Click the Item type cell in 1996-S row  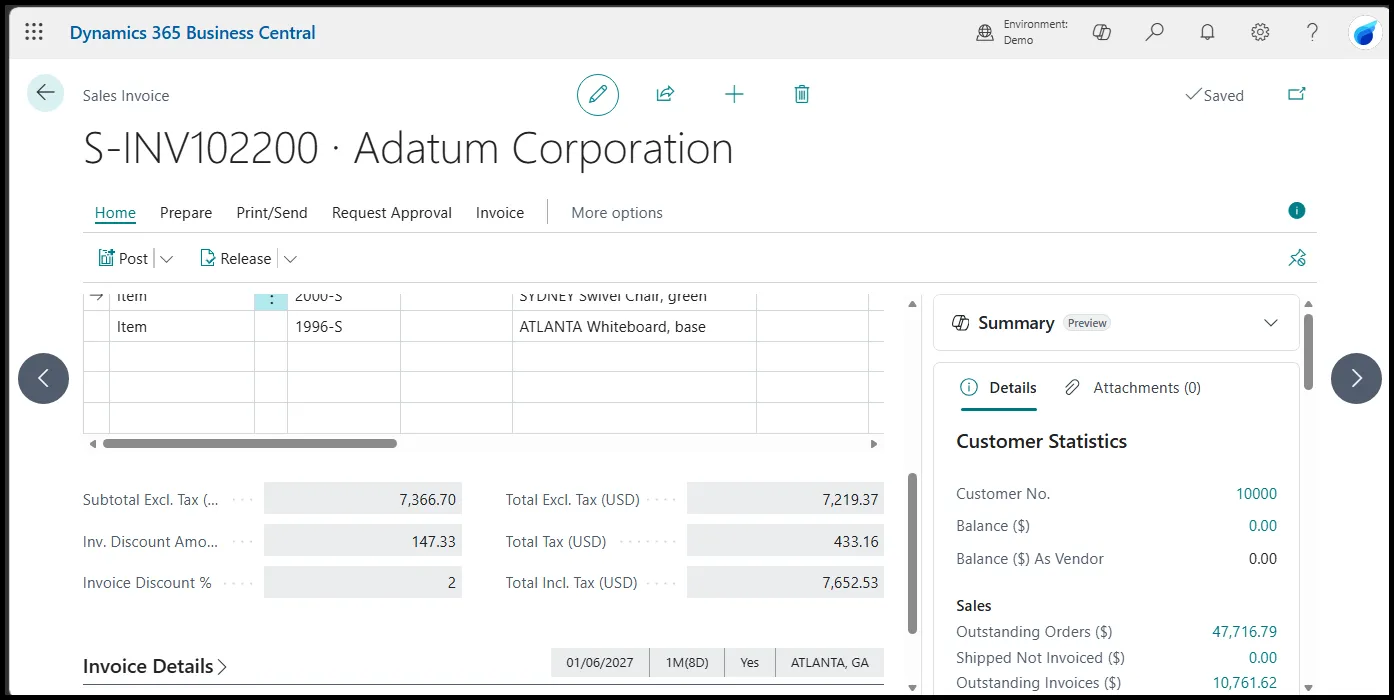coord(182,326)
